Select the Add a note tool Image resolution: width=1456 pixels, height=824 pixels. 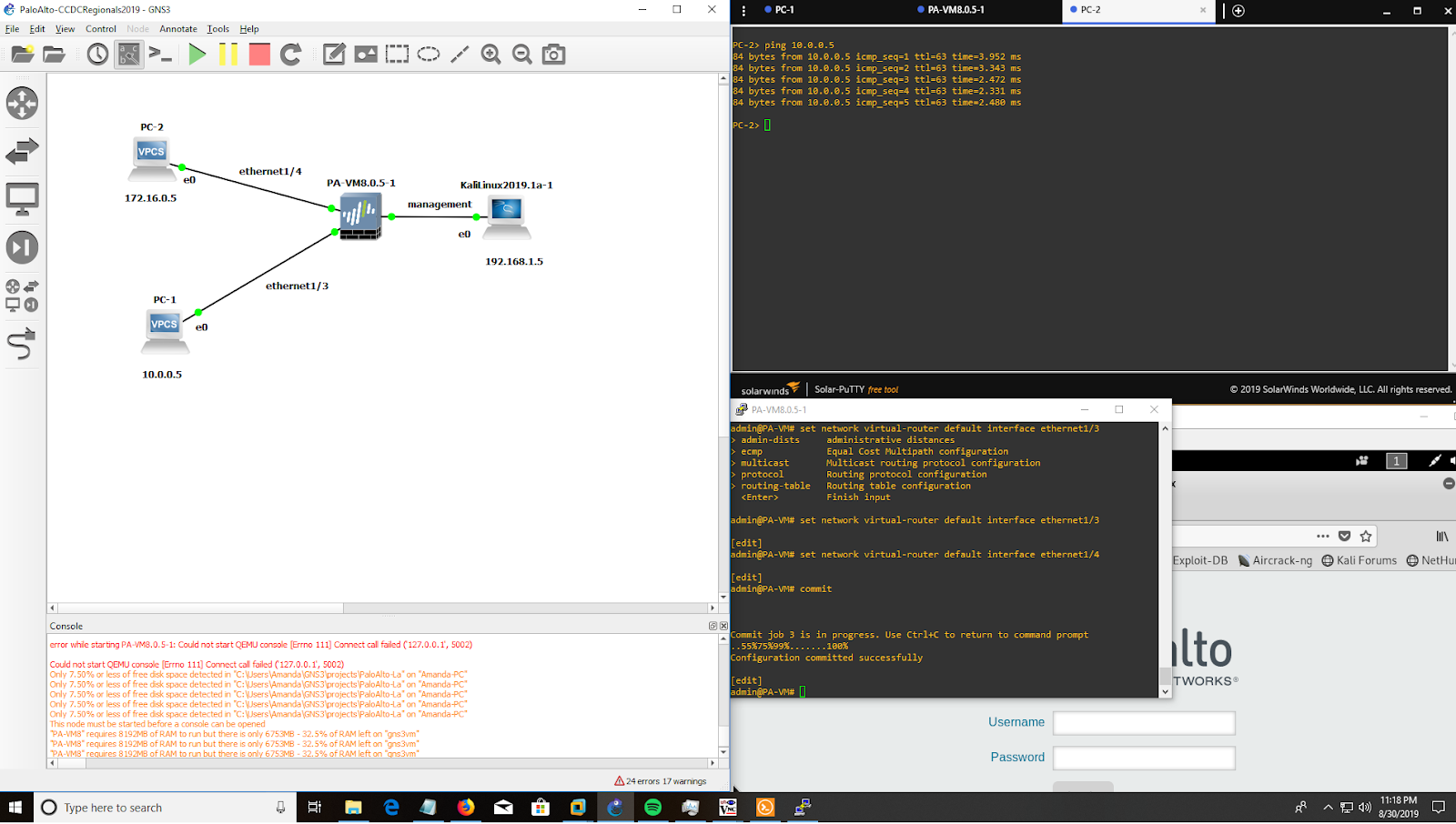tap(334, 55)
